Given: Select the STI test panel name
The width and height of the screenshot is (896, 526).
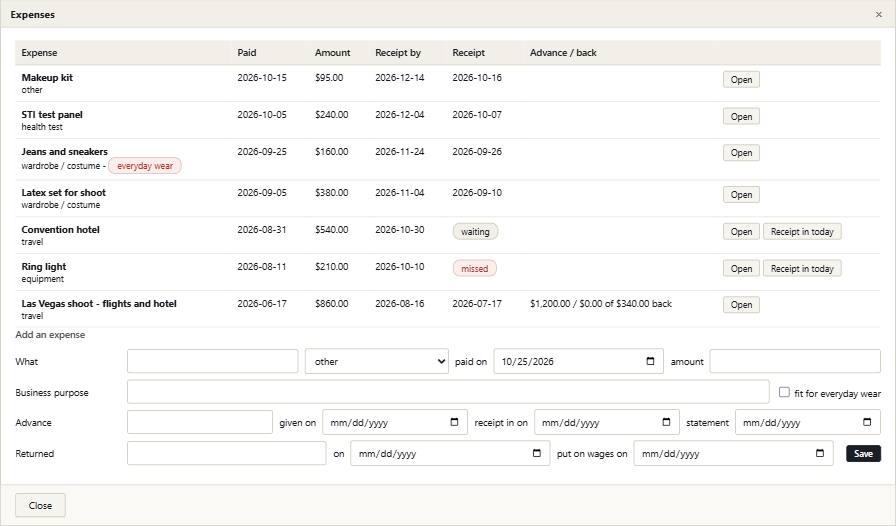Looking at the screenshot, I should coord(52,114).
